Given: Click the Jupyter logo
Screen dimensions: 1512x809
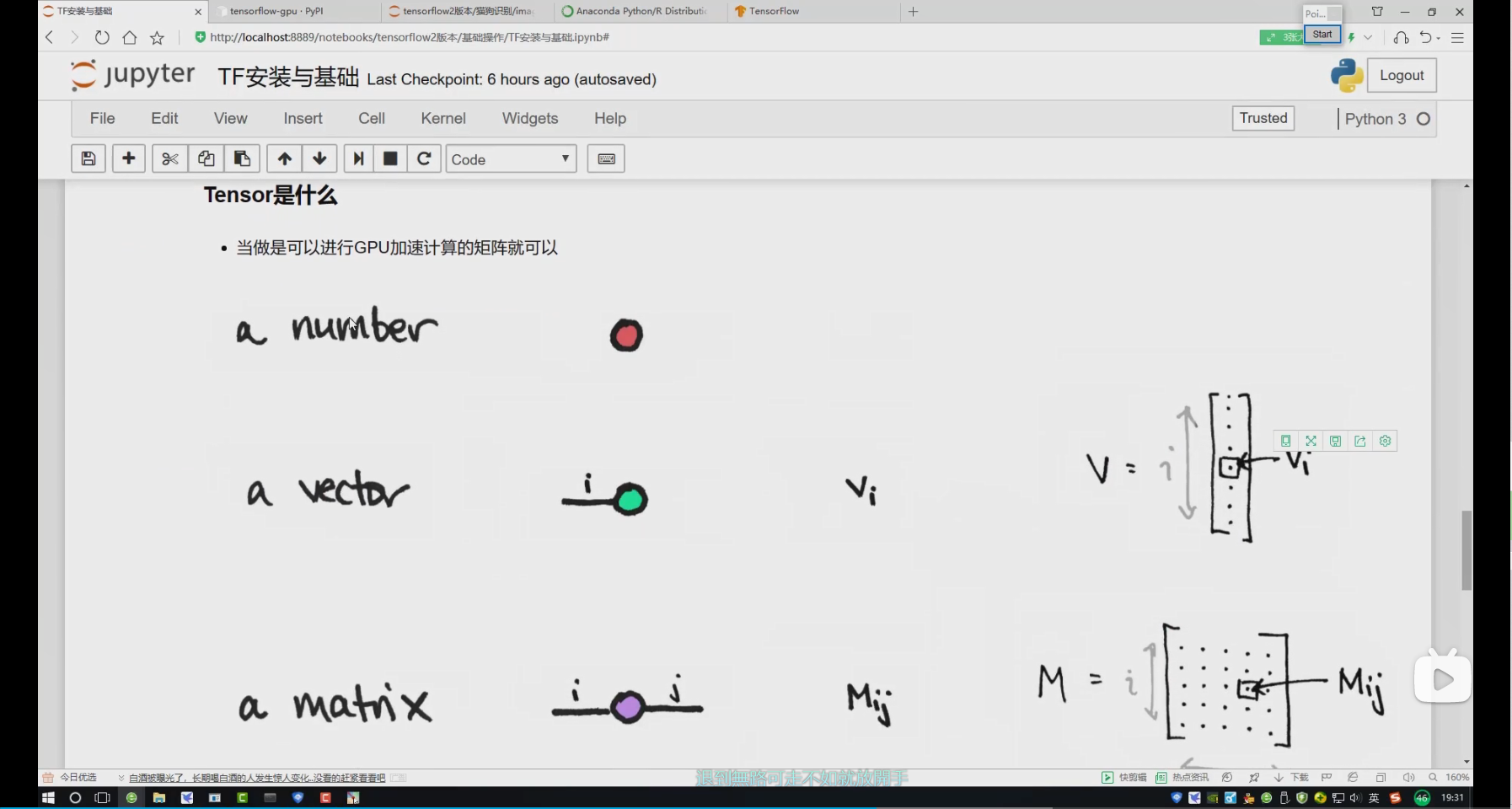Looking at the screenshot, I should (x=132, y=76).
